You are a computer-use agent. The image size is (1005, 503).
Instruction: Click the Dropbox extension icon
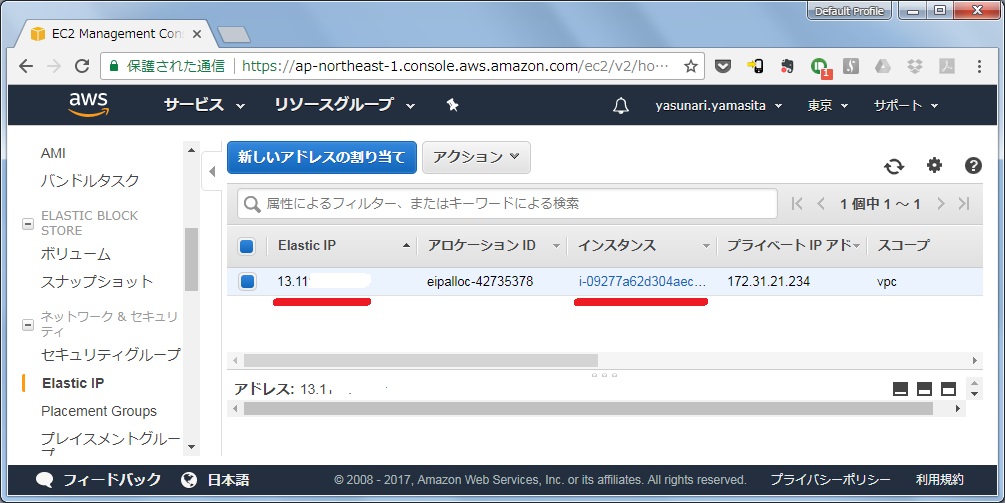pos(915,66)
